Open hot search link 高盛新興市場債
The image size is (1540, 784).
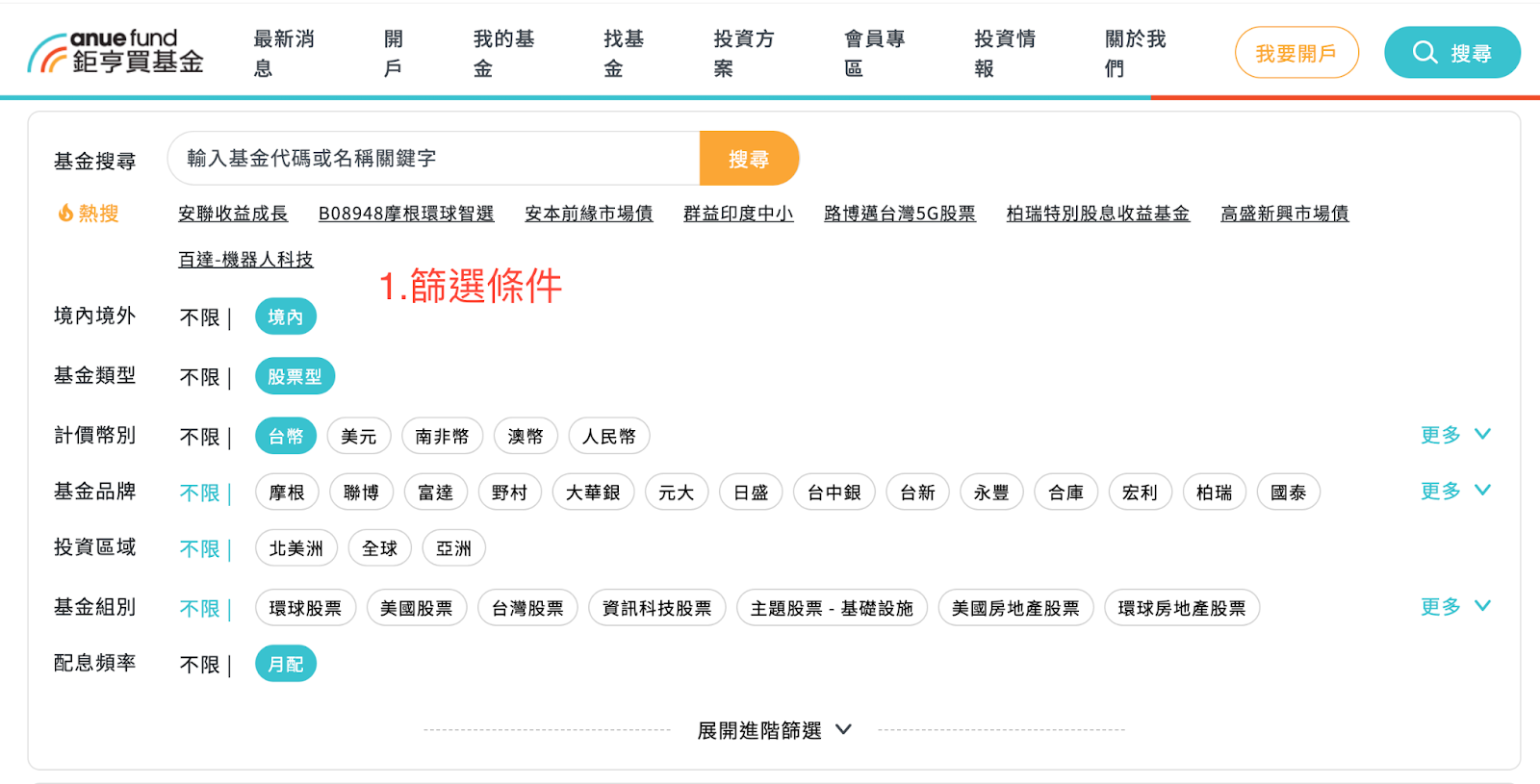(x=1285, y=214)
